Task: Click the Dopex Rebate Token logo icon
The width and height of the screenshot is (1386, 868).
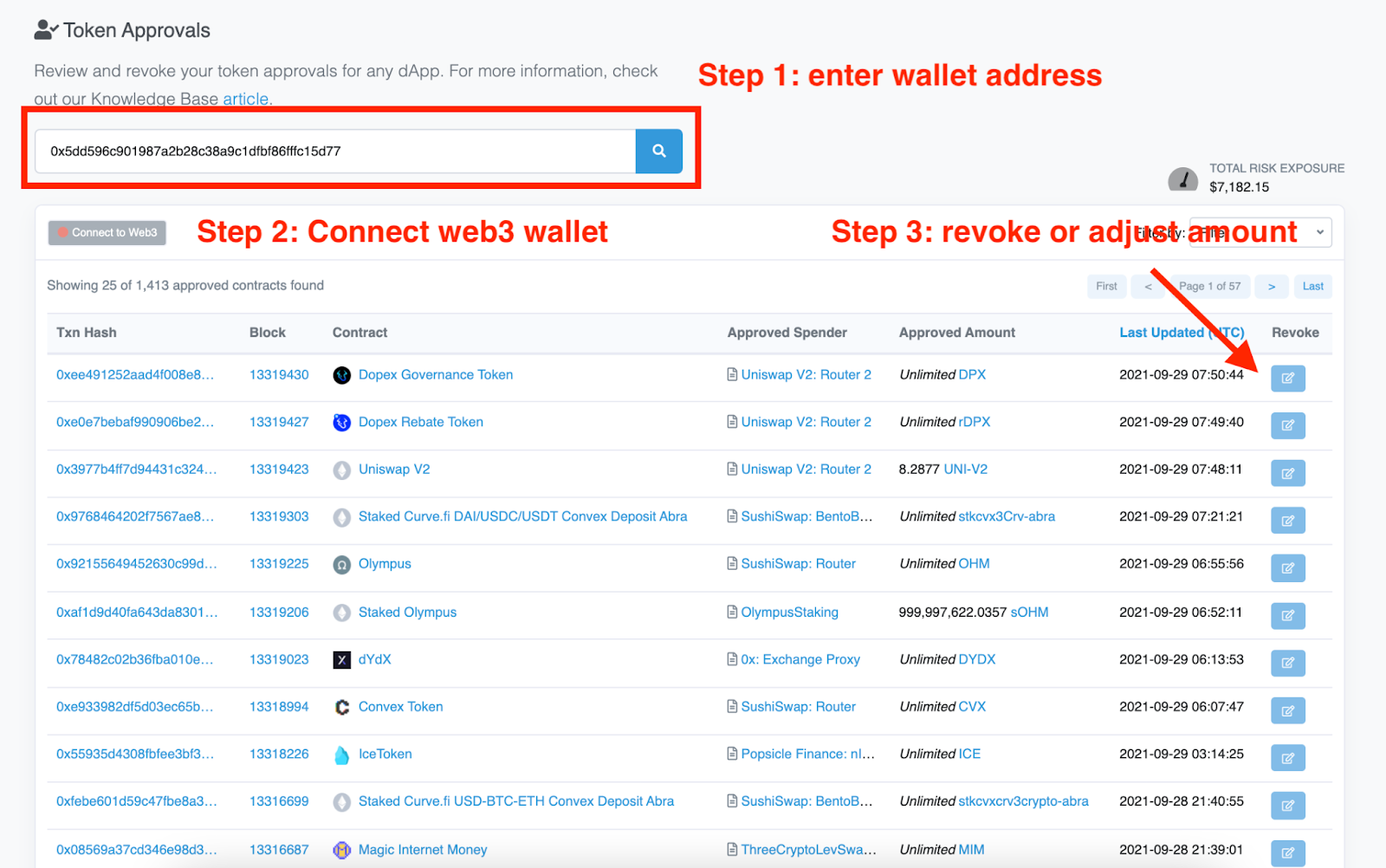Action: (342, 423)
